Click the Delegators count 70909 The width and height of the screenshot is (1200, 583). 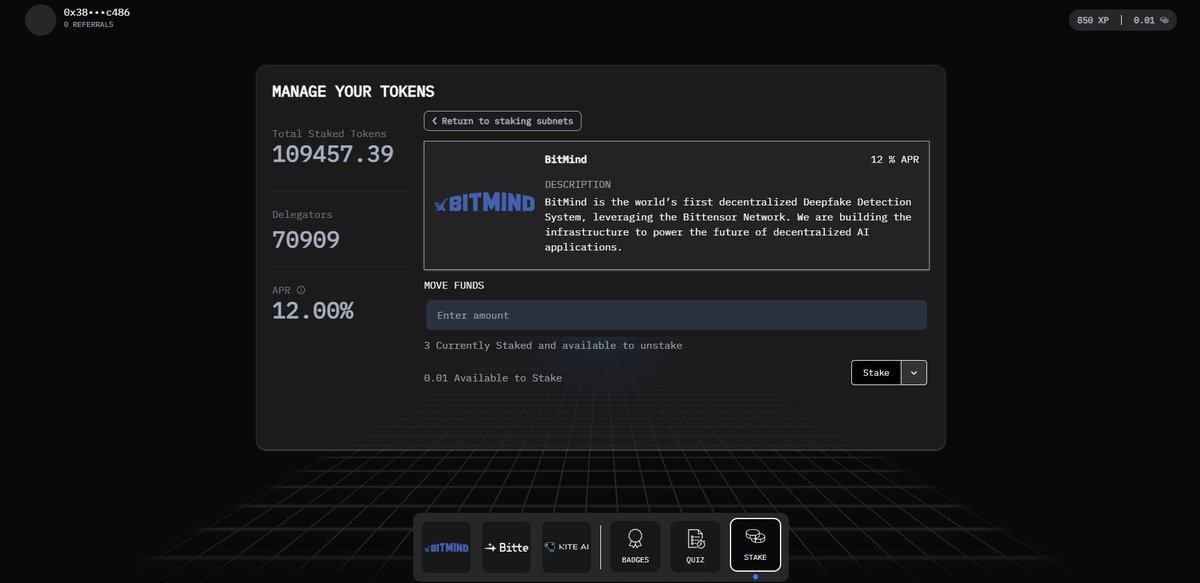pos(306,240)
